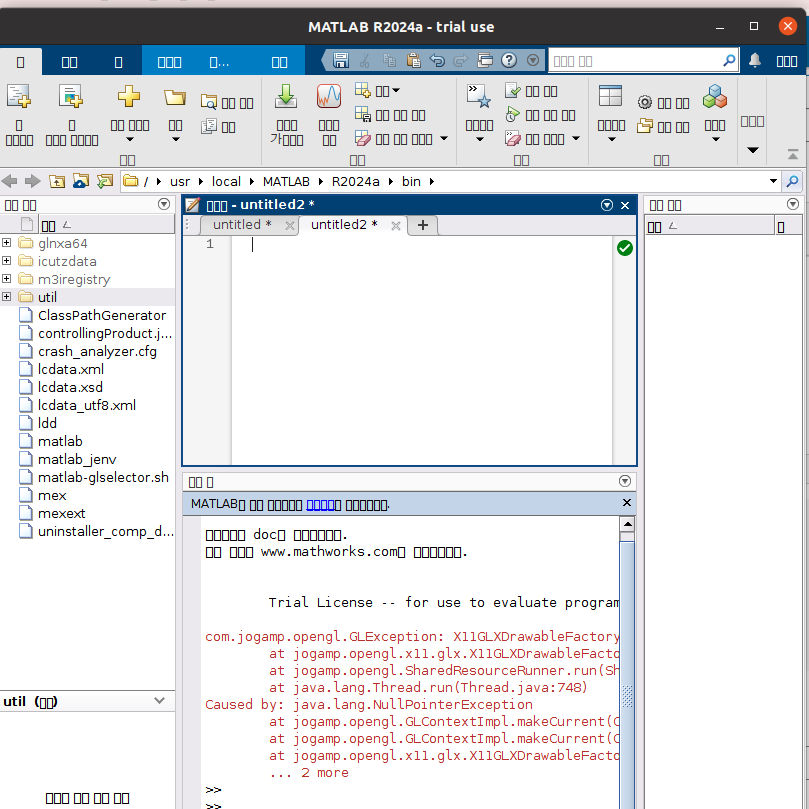809x809 pixels.
Task: Click the blue link in the Command Window banner
Action: (x=320, y=504)
